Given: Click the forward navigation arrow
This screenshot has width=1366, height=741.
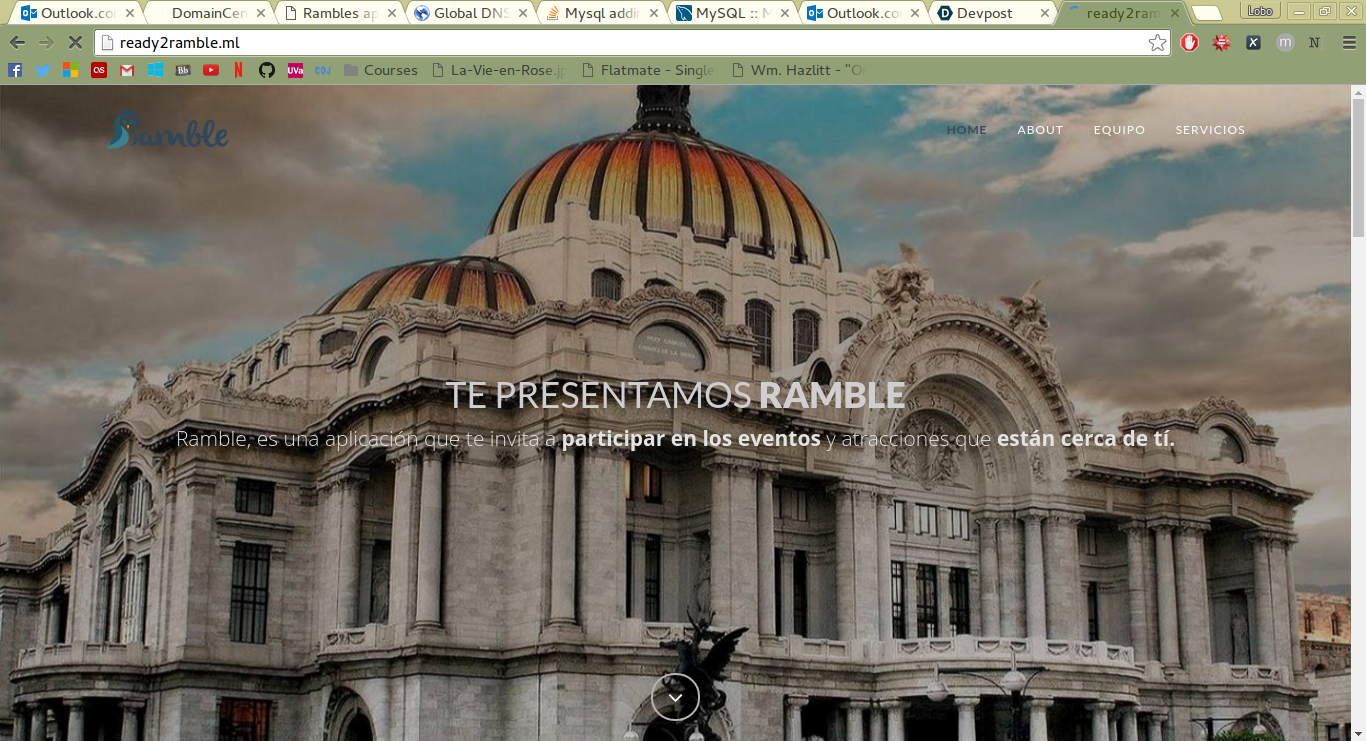Looking at the screenshot, I should tap(45, 43).
